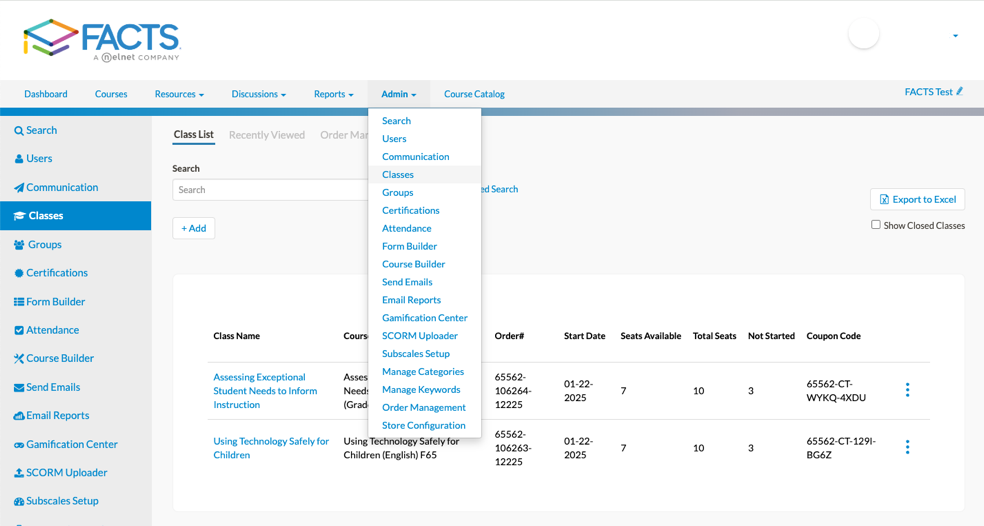Image resolution: width=984 pixels, height=526 pixels.
Task: Select Send Emails in the Admin menu
Action: pyautogui.click(x=407, y=282)
